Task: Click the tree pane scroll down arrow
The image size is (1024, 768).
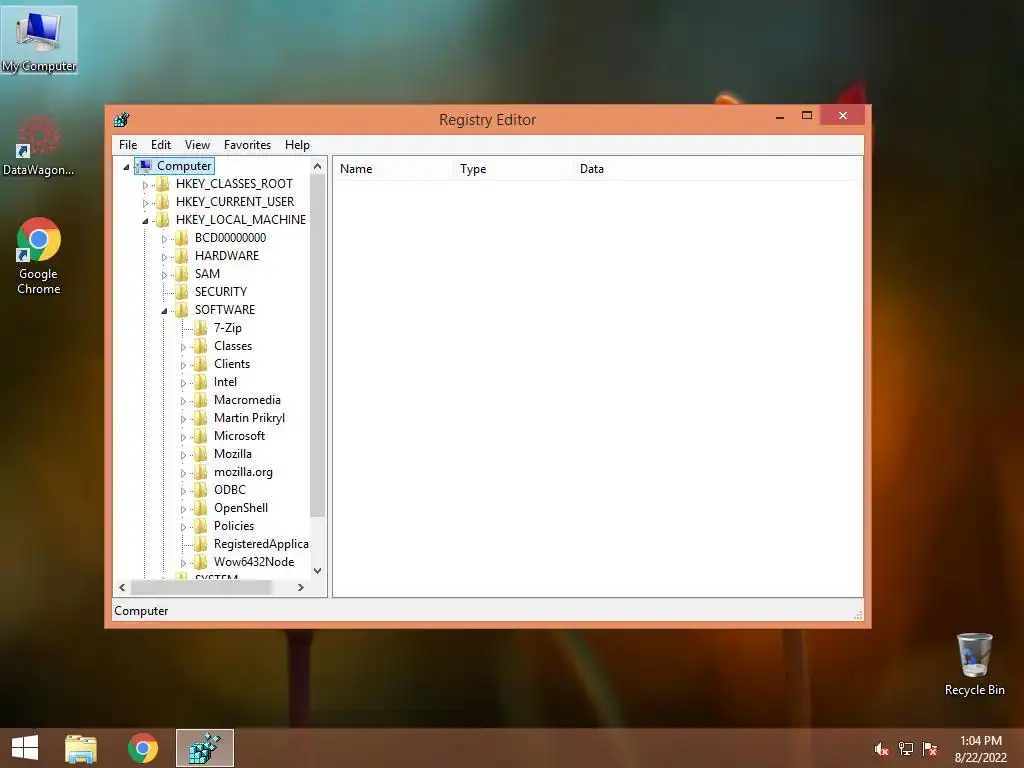Action: (317, 571)
